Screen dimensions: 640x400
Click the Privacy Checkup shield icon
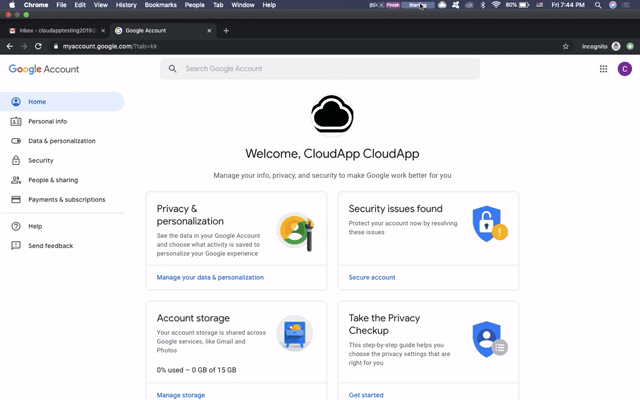pos(488,339)
